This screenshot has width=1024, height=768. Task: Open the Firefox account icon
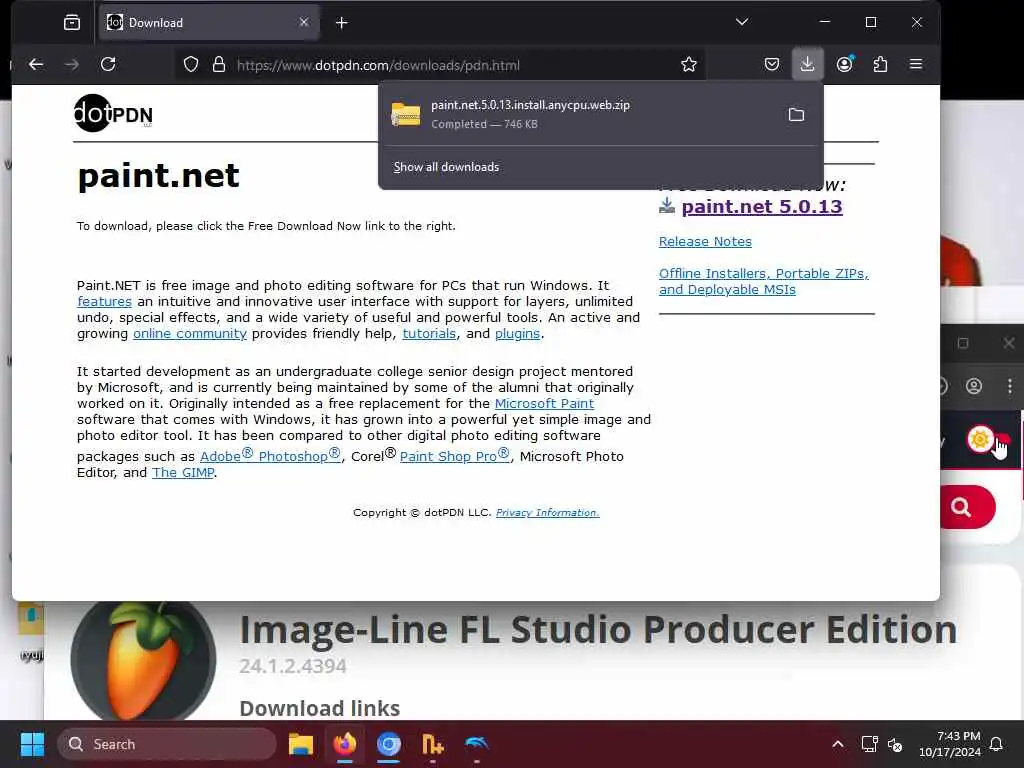click(844, 64)
